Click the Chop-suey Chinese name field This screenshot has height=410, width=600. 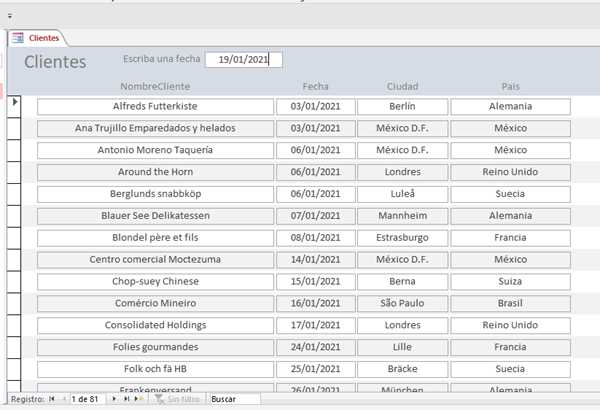(x=155, y=281)
